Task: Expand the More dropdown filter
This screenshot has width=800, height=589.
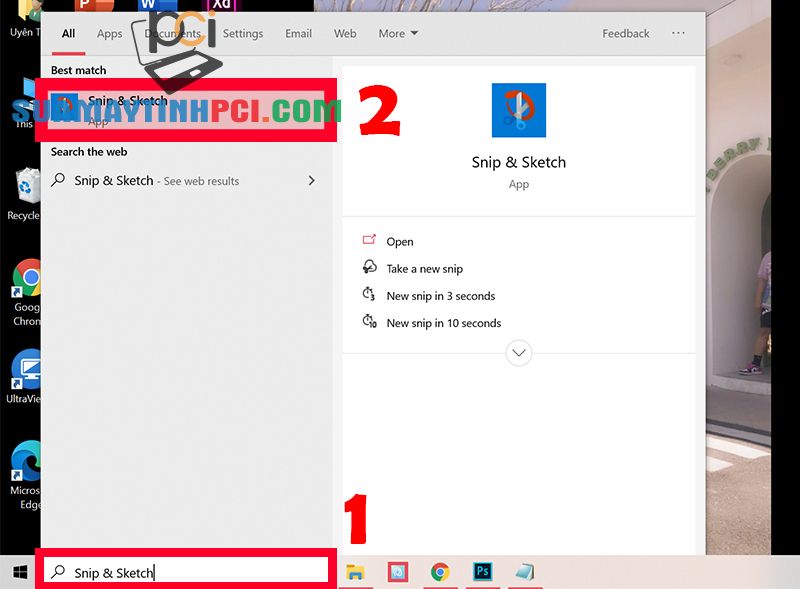Action: tap(398, 34)
